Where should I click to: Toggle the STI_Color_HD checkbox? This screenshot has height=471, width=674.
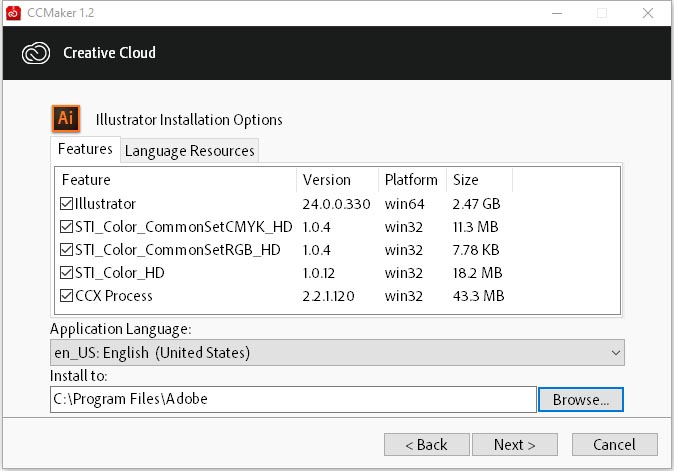66,272
